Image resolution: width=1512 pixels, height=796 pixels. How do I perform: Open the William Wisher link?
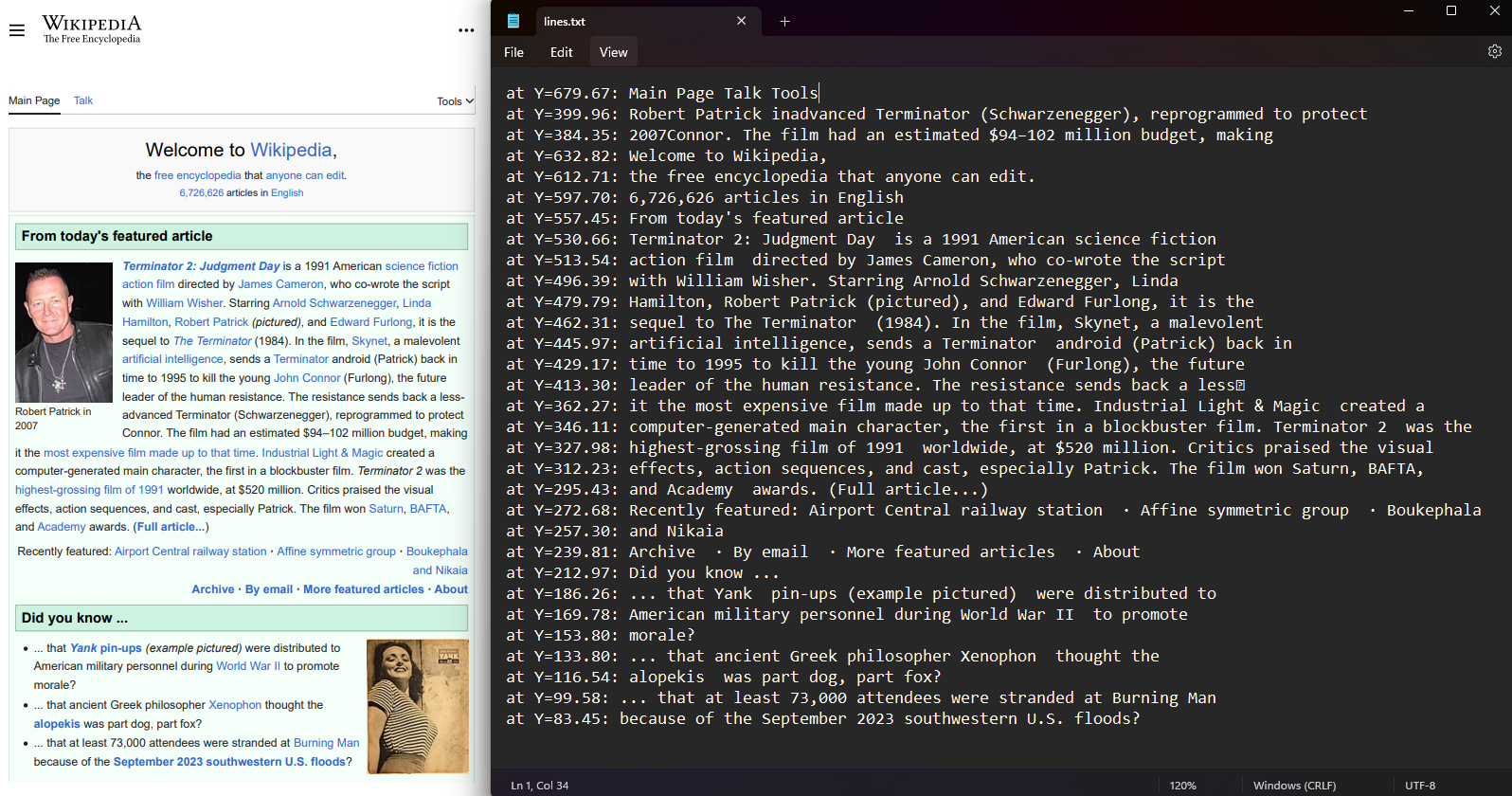click(x=185, y=303)
